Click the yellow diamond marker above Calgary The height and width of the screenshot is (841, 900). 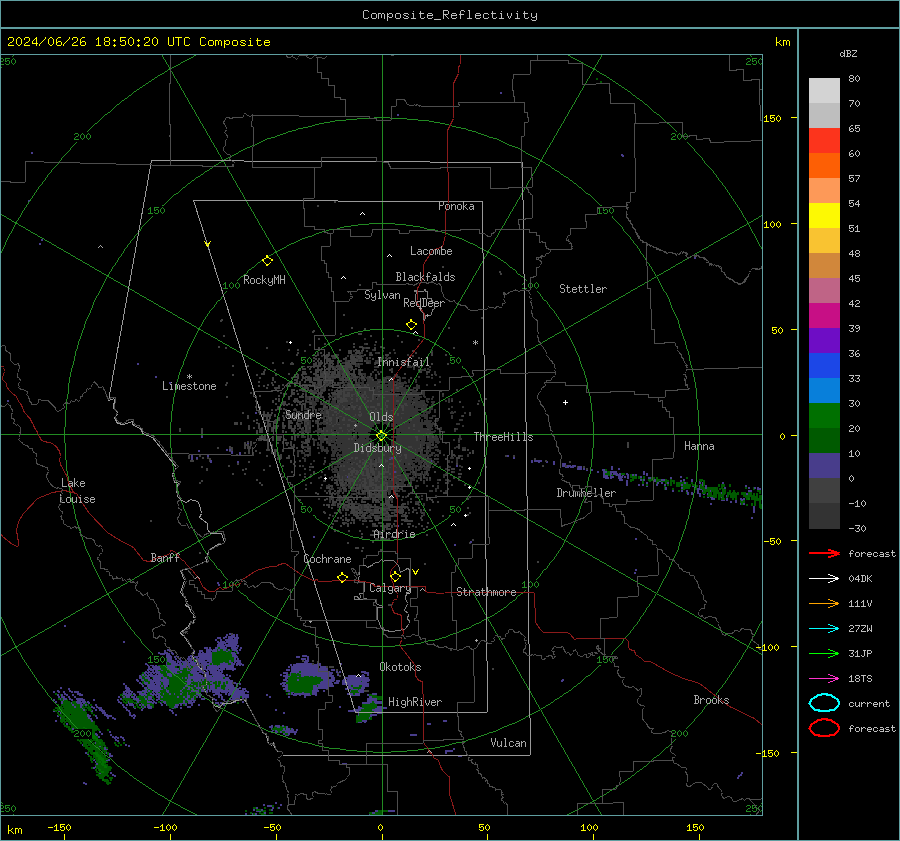coord(395,576)
